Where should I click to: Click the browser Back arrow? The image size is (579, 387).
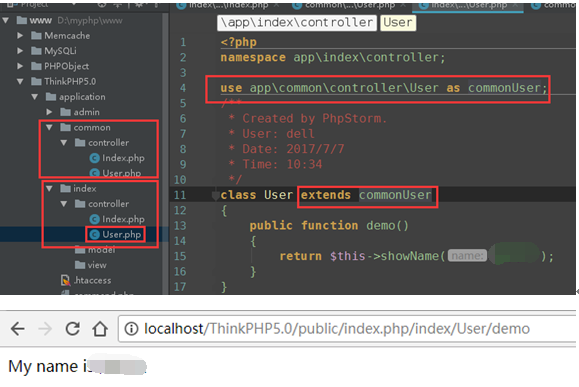tap(18, 329)
